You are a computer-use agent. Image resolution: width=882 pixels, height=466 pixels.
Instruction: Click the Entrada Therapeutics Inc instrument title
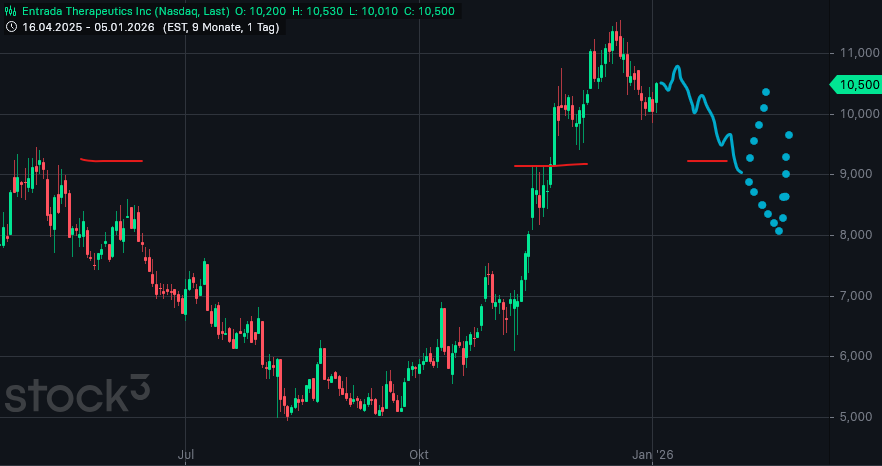pyautogui.click(x=92, y=9)
